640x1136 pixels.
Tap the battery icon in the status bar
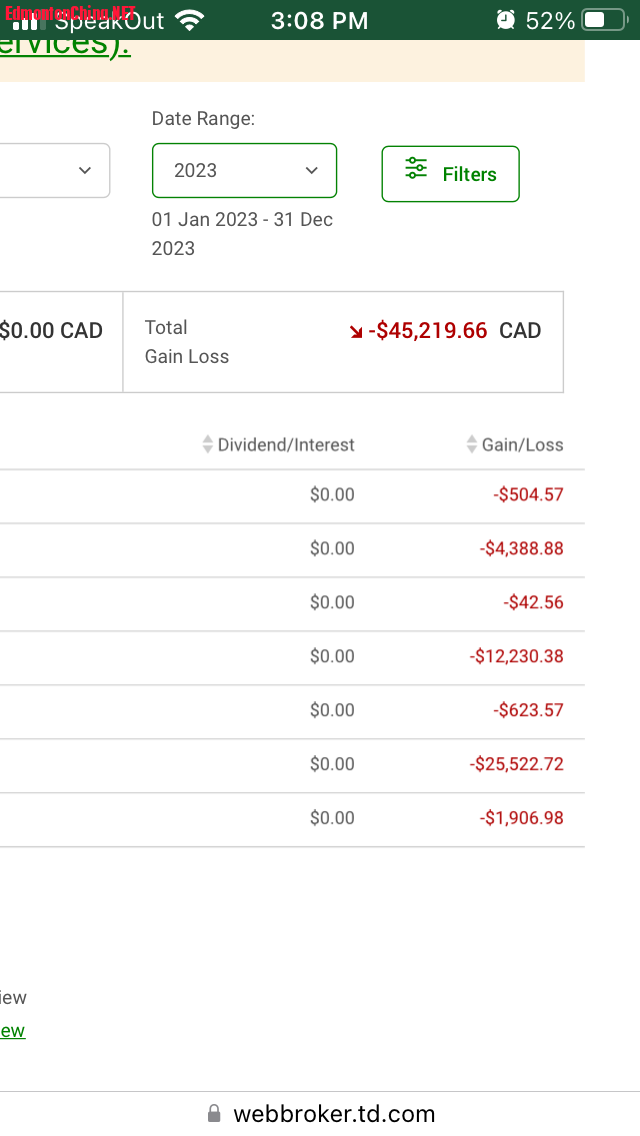pyautogui.click(x=605, y=20)
